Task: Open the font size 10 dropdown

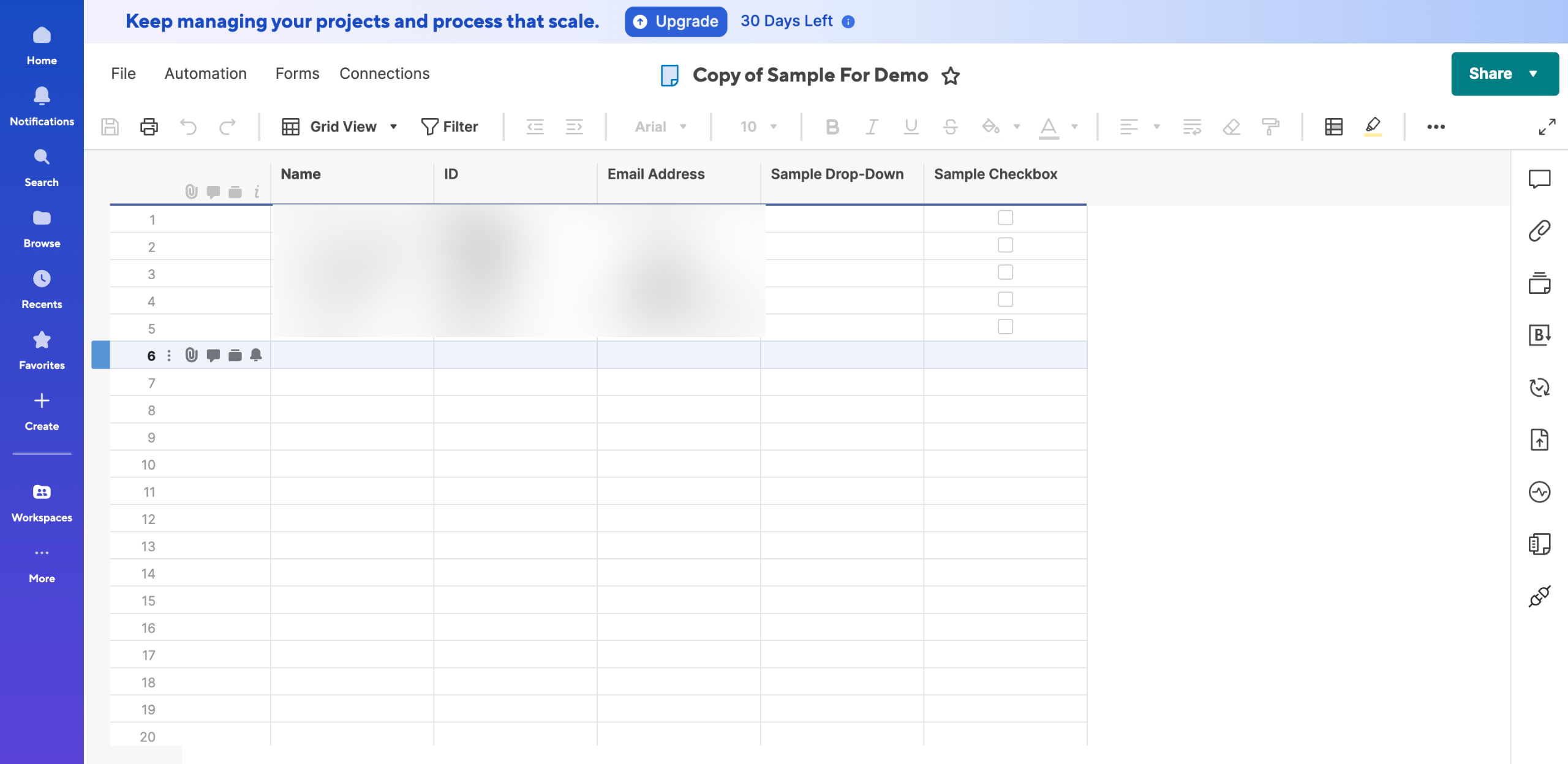Action: (x=758, y=127)
